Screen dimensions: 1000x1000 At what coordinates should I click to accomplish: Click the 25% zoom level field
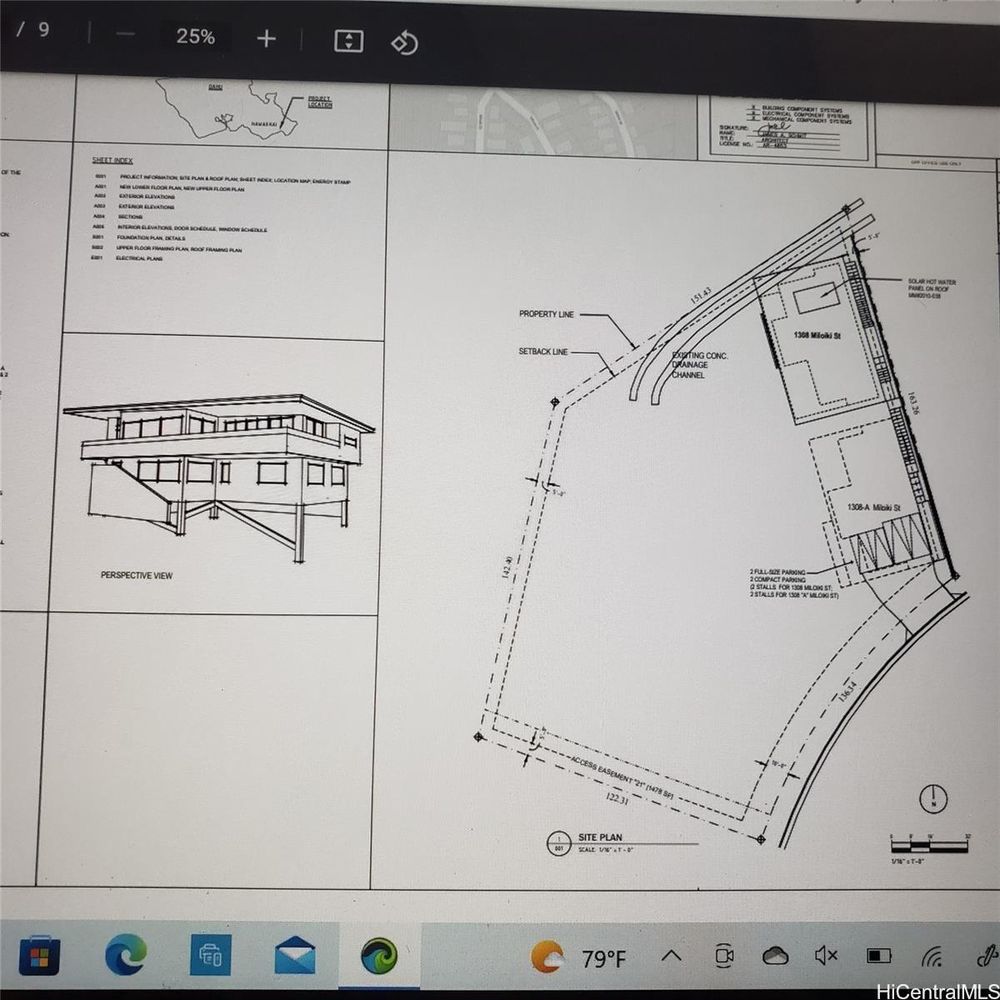click(x=195, y=37)
